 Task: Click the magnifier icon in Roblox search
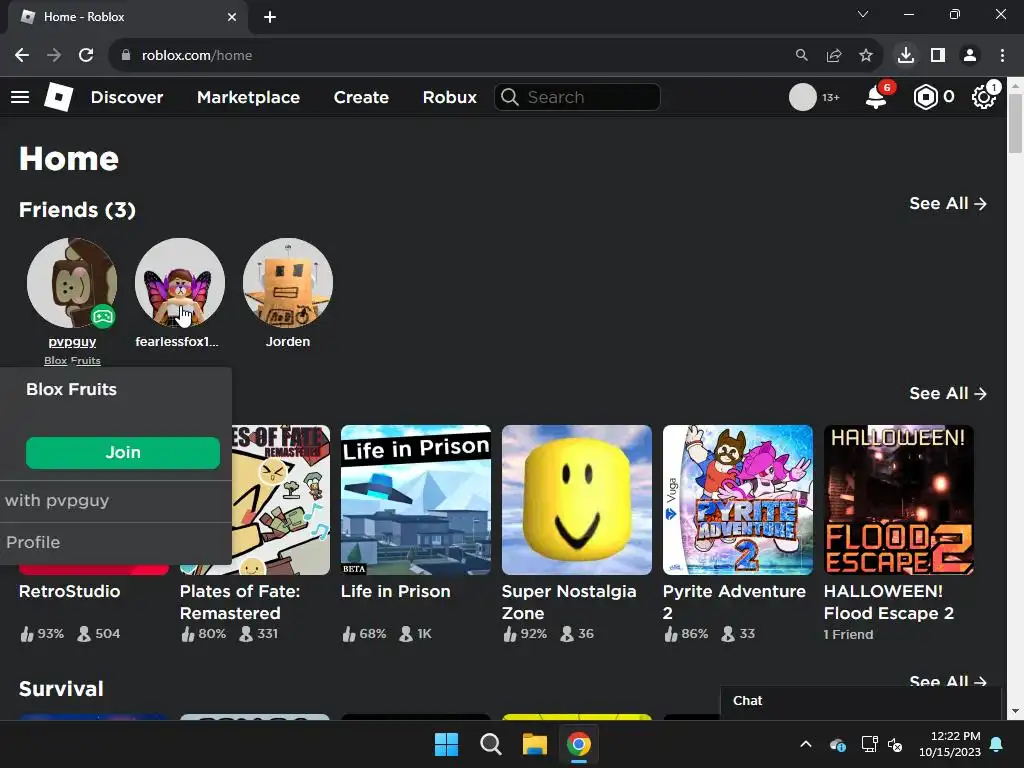click(510, 97)
